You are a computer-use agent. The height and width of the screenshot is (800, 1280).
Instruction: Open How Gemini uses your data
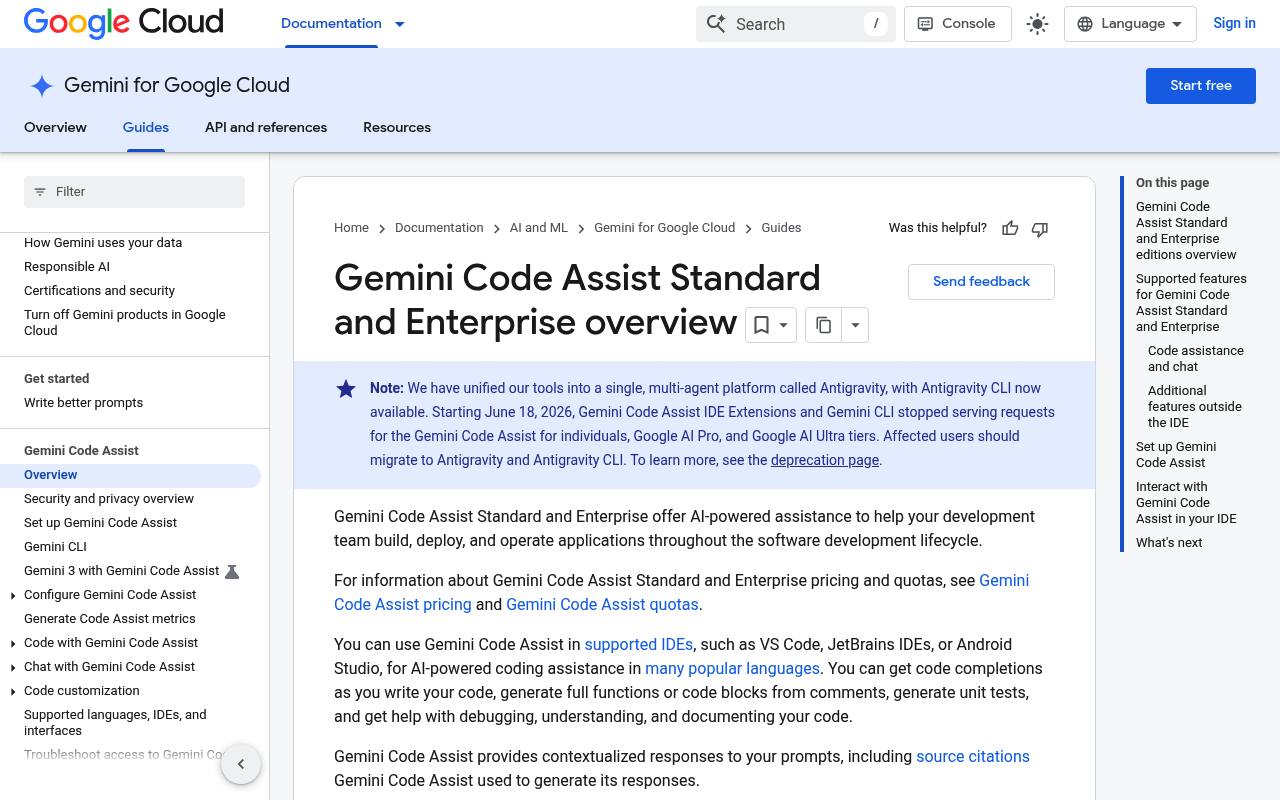(x=103, y=243)
